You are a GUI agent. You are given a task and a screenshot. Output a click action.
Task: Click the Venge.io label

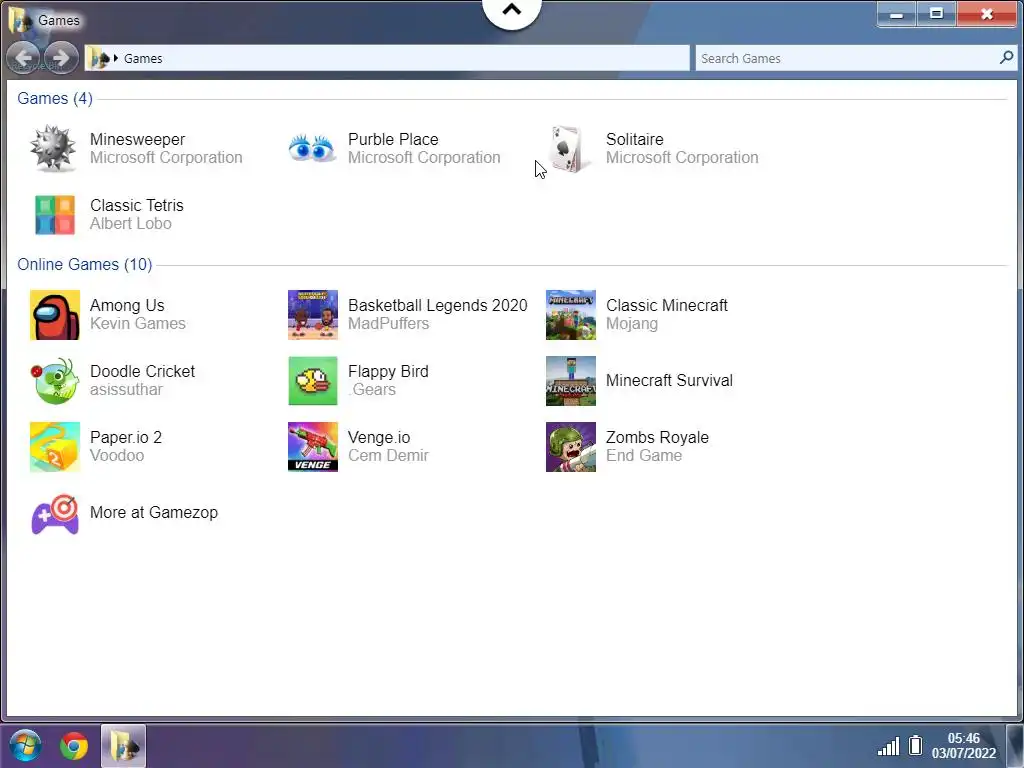click(379, 437)
